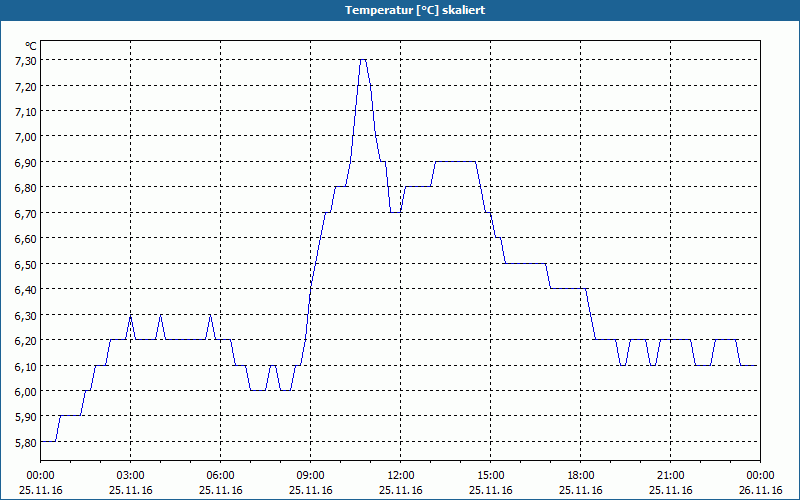Select the 6,90 y-axis label
800x500 pixels.
(26, 162)
